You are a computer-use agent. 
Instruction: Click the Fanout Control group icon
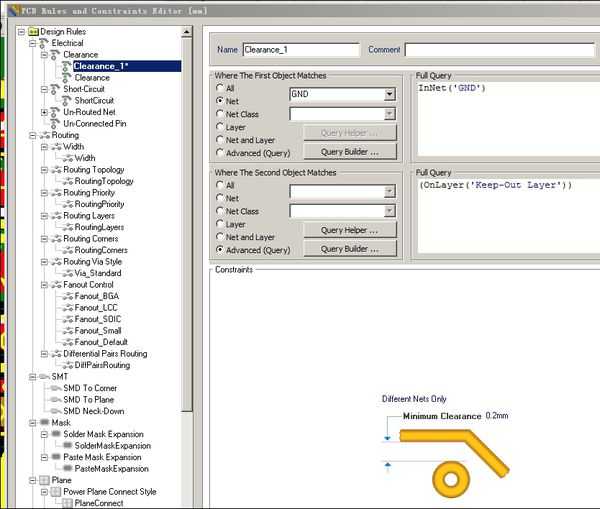click(56, 285)
